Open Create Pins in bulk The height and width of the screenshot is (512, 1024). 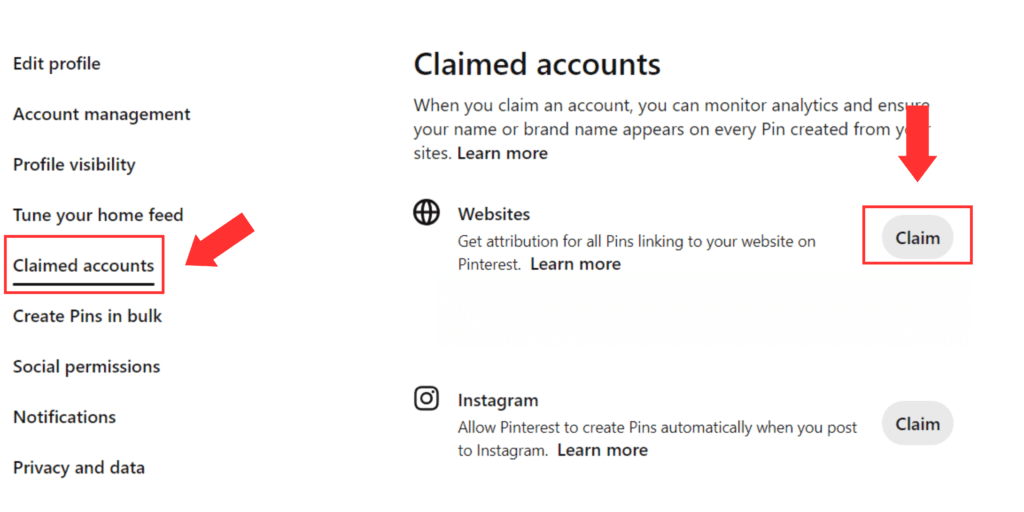click(x=88, y=316)
